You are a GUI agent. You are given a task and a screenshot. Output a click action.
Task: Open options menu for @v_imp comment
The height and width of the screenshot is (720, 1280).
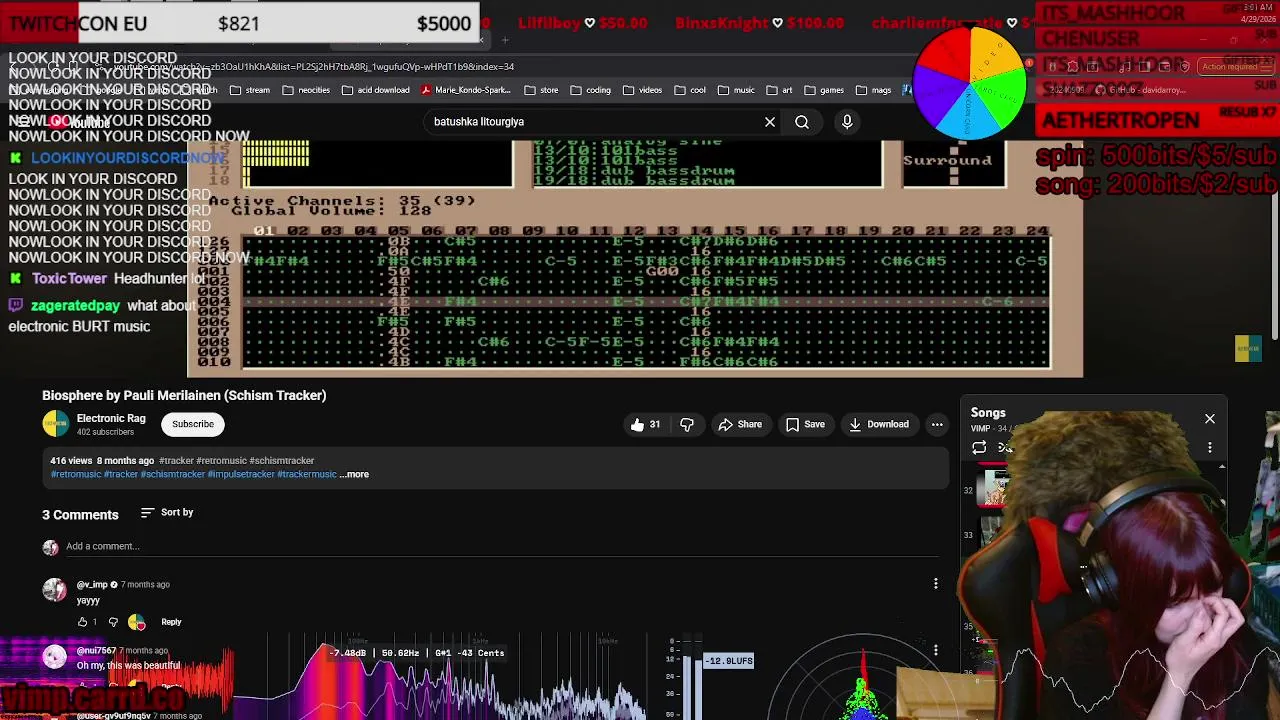coord(936,584)
